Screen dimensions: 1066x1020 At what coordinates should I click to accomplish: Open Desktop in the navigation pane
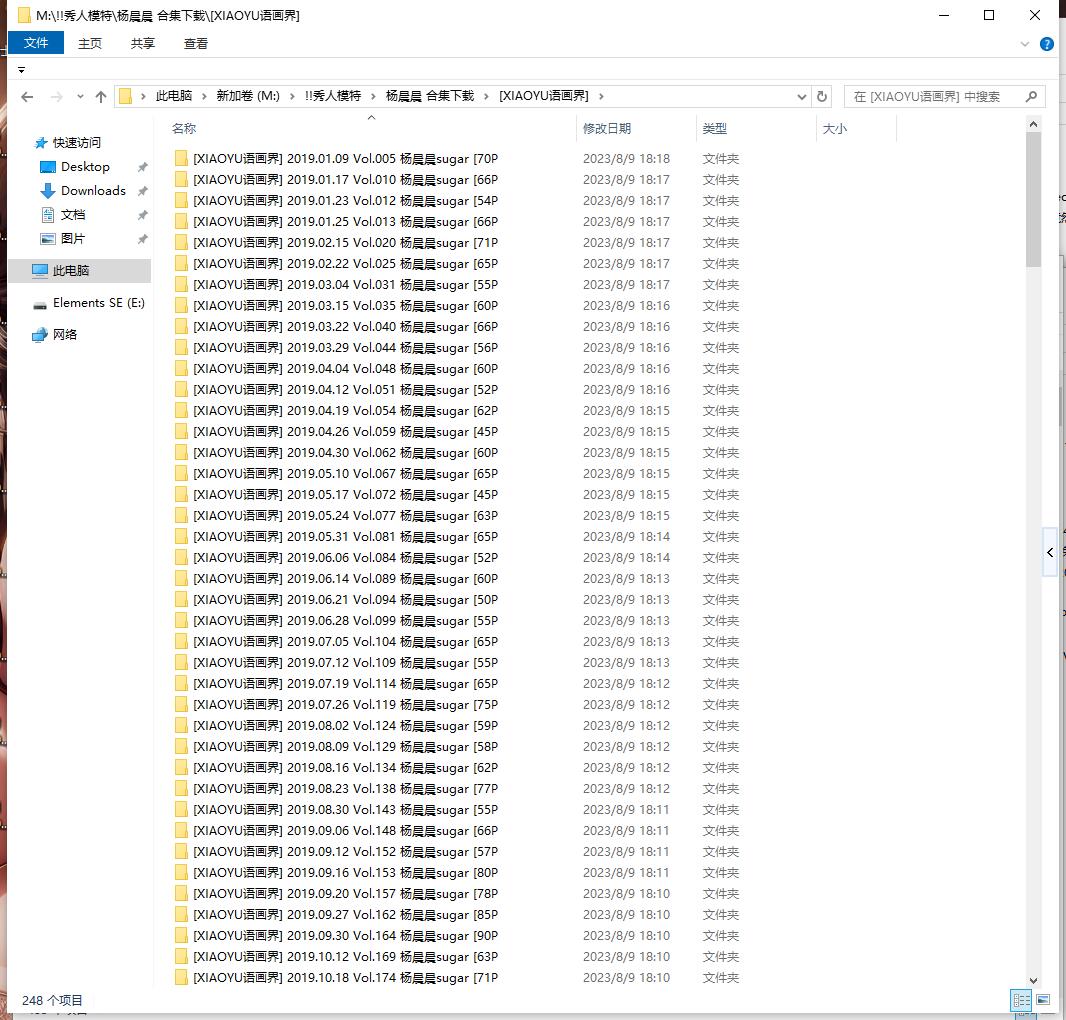[x=85, y=167]
